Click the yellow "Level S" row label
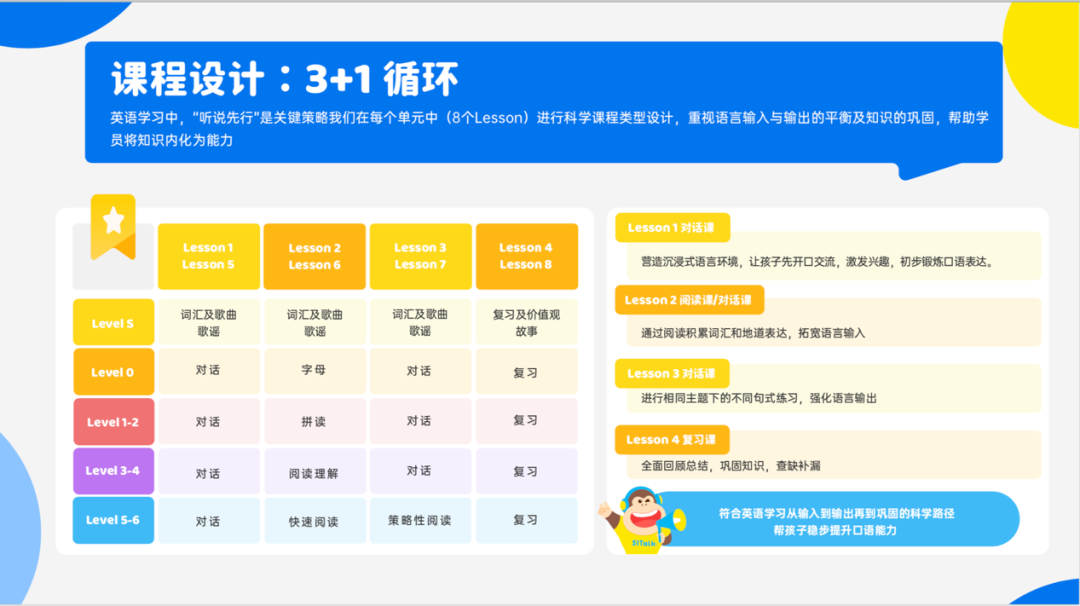Screen dimensions: 1080x606 [114, 322]
